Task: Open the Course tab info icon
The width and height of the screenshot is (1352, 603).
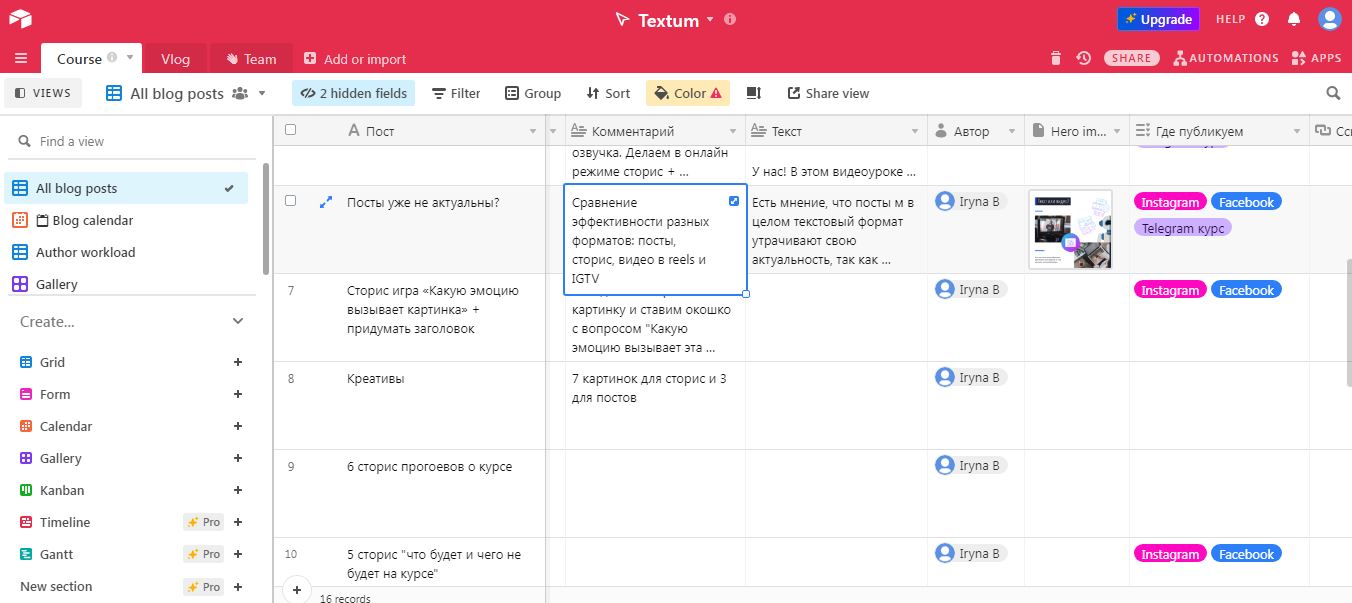Action: (112, 58)
